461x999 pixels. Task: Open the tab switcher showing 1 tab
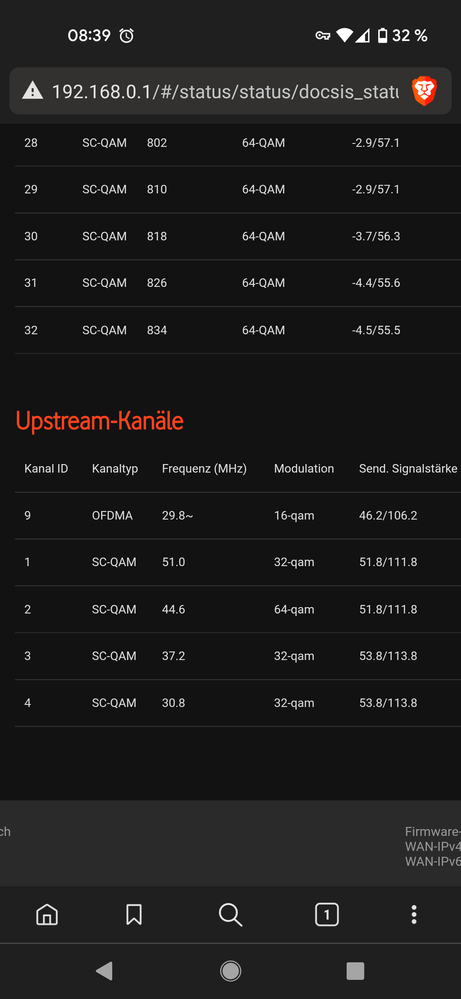coord(327,915)
